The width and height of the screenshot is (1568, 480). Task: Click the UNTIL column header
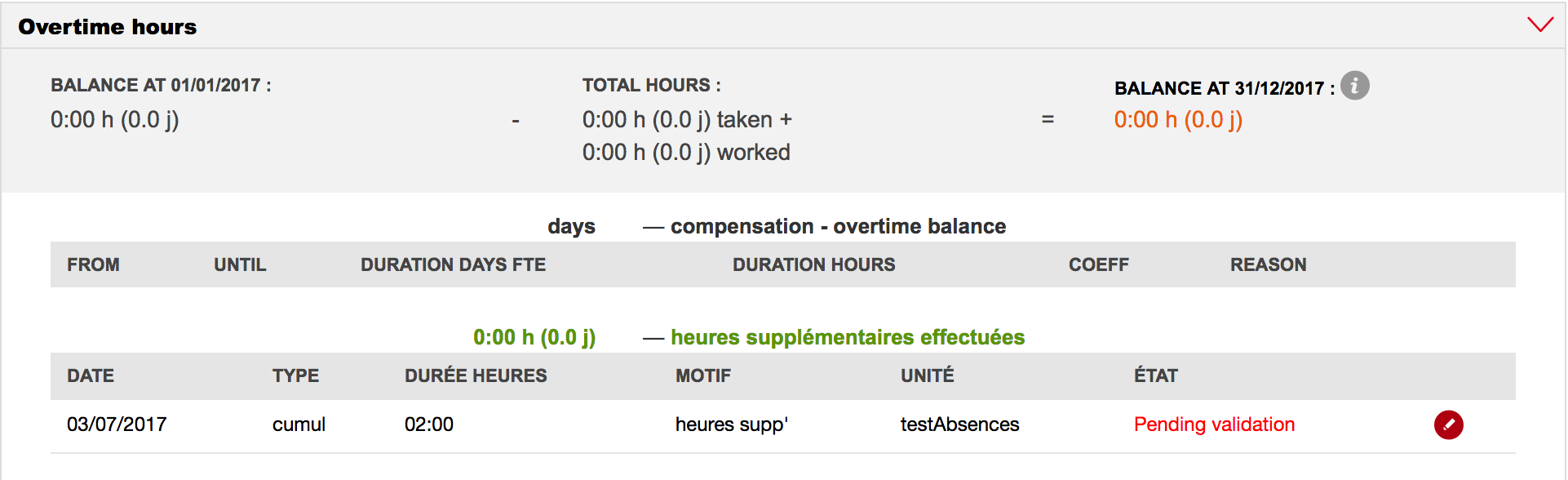coord(240,264)
